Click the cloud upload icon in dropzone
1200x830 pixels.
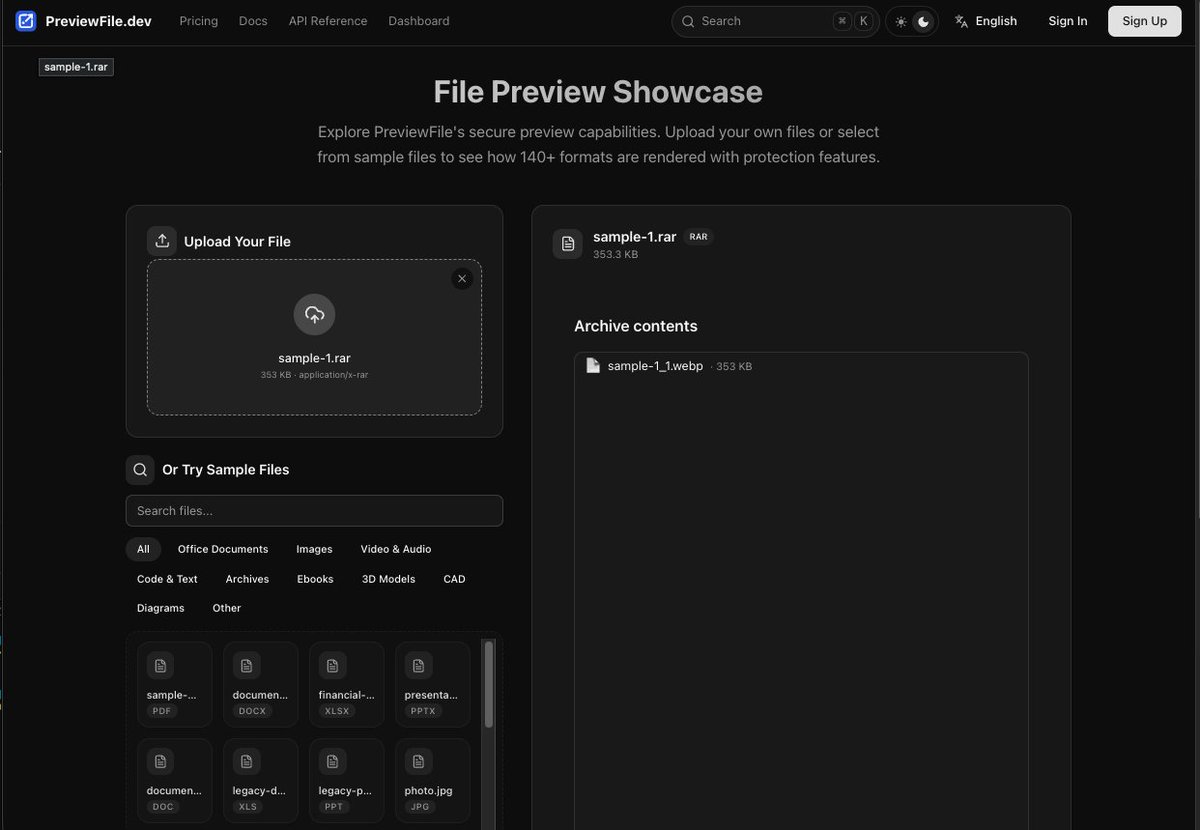click(x=315, y=315)
